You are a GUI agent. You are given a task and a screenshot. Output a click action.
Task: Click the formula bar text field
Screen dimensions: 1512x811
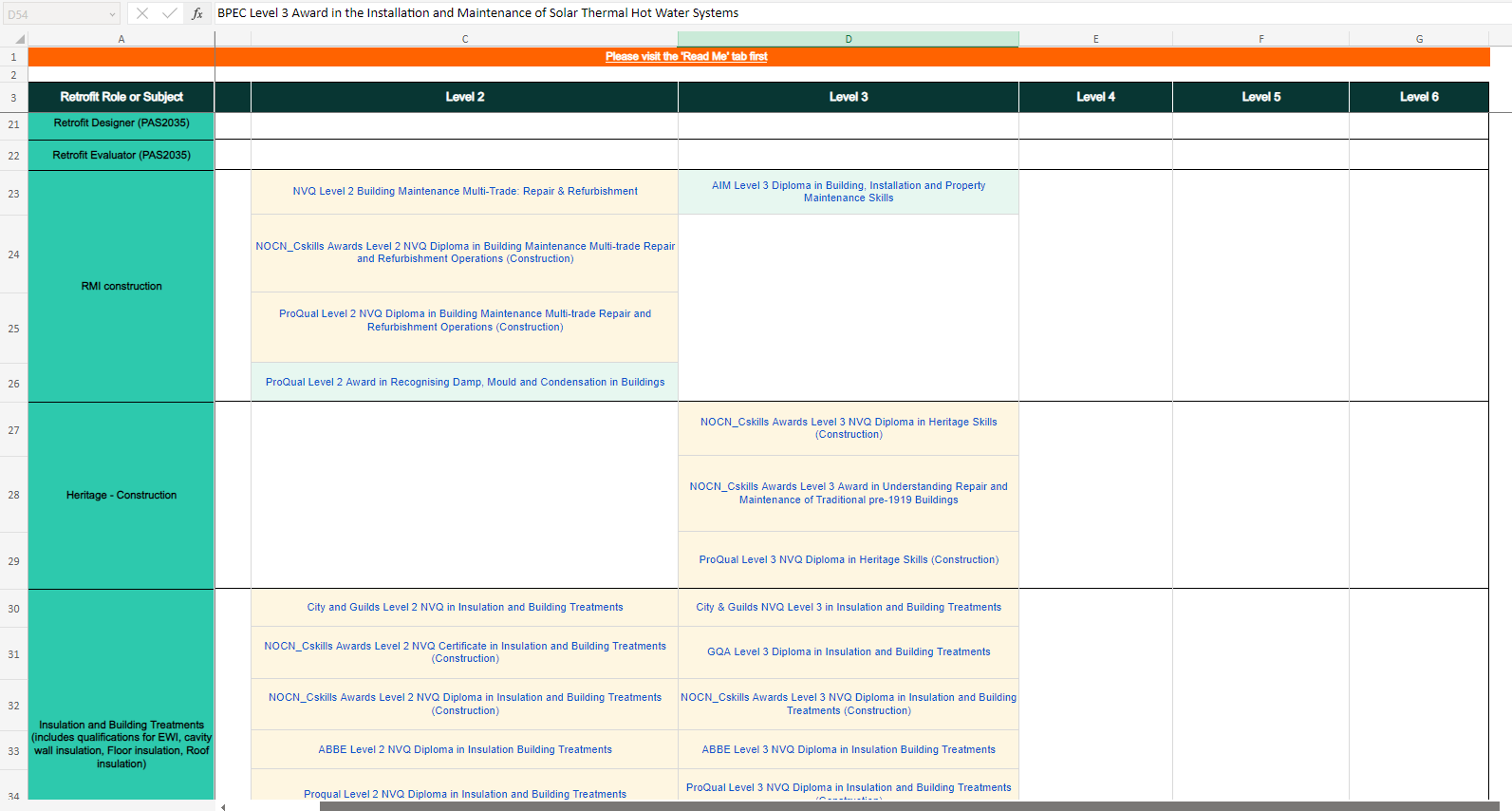(854, 13)
